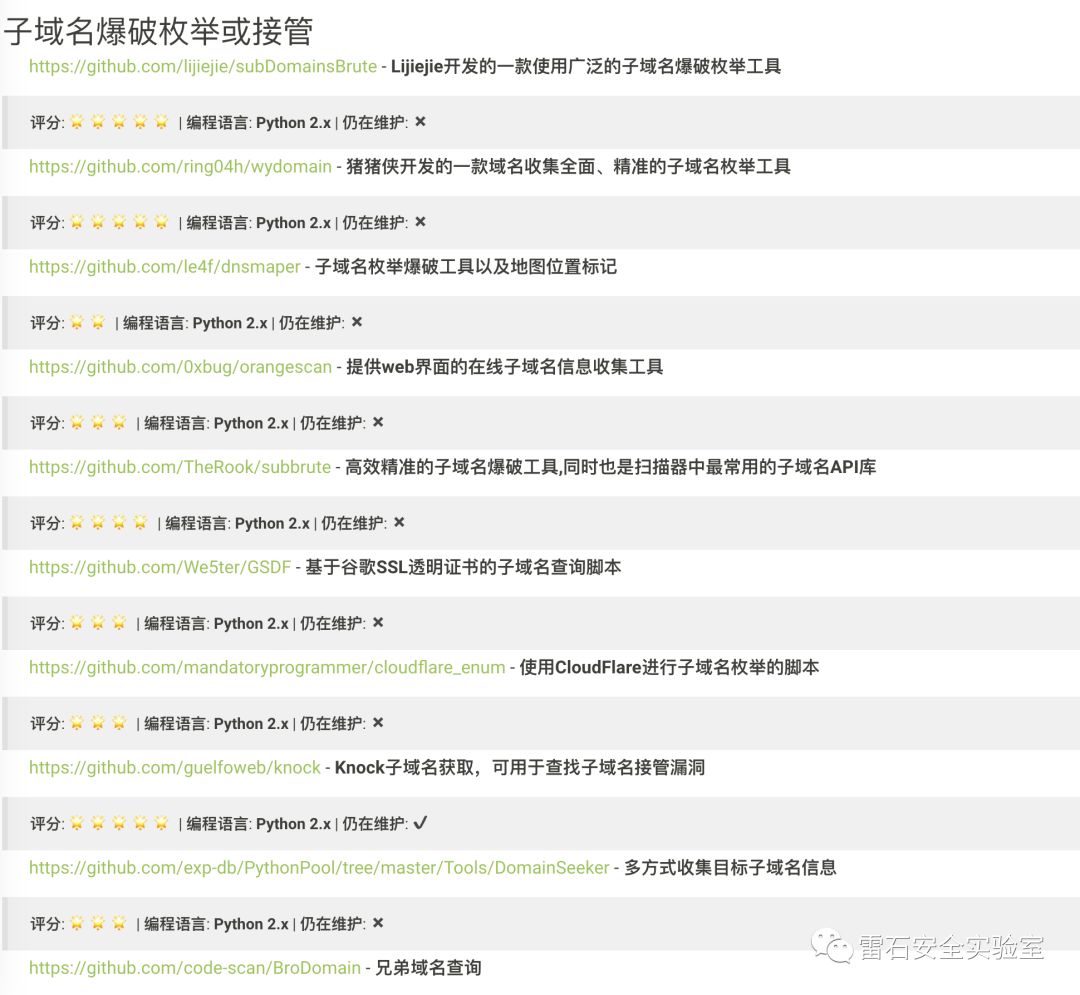Open the ring04h wydomain GitHub link
Viewport: 1080px width, 995px height.
pos(180,167)
